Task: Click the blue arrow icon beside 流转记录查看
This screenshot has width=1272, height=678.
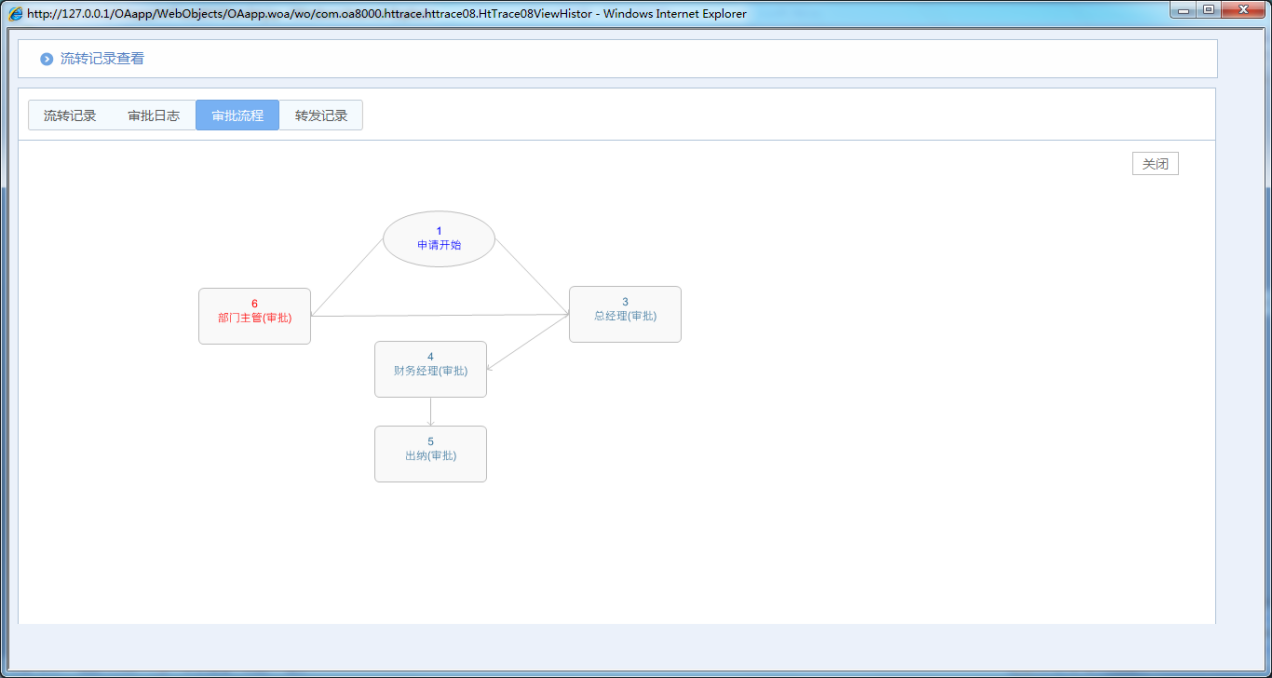Action: point(46,59)
